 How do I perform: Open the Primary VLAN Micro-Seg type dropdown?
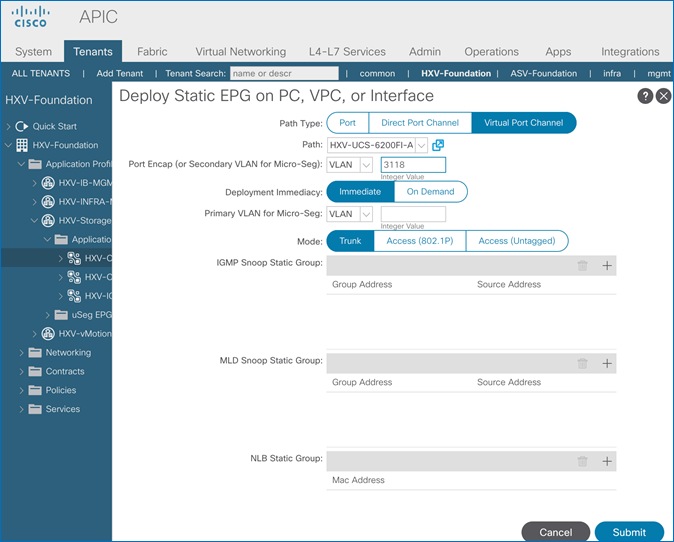point(349,214)
